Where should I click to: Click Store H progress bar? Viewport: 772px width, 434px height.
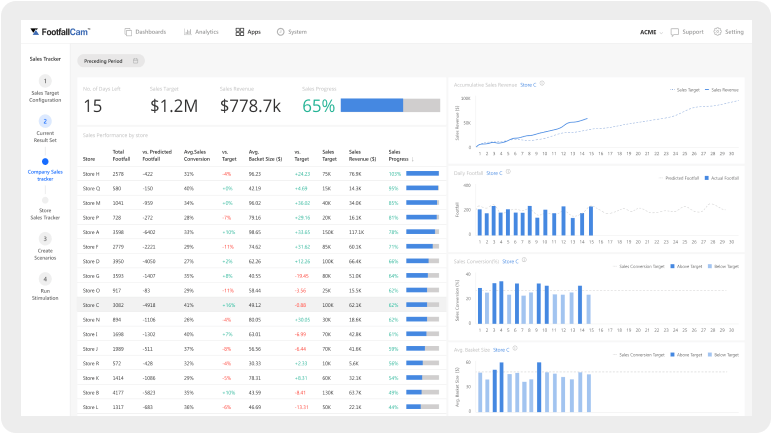click(x=422, y=174)
